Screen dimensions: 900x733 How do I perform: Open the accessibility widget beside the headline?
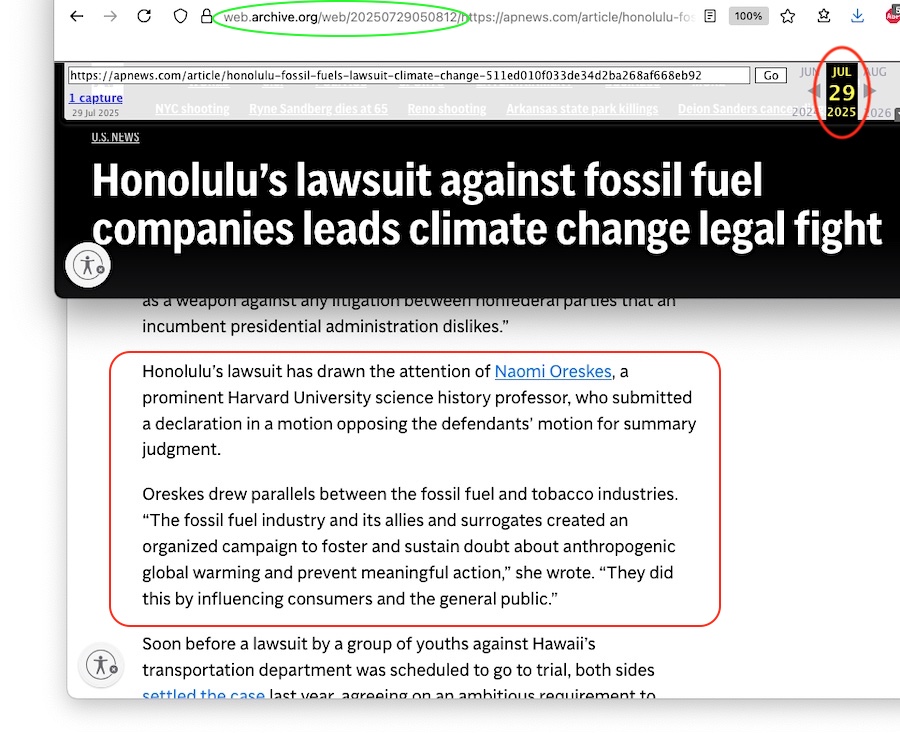pos(89,266)
